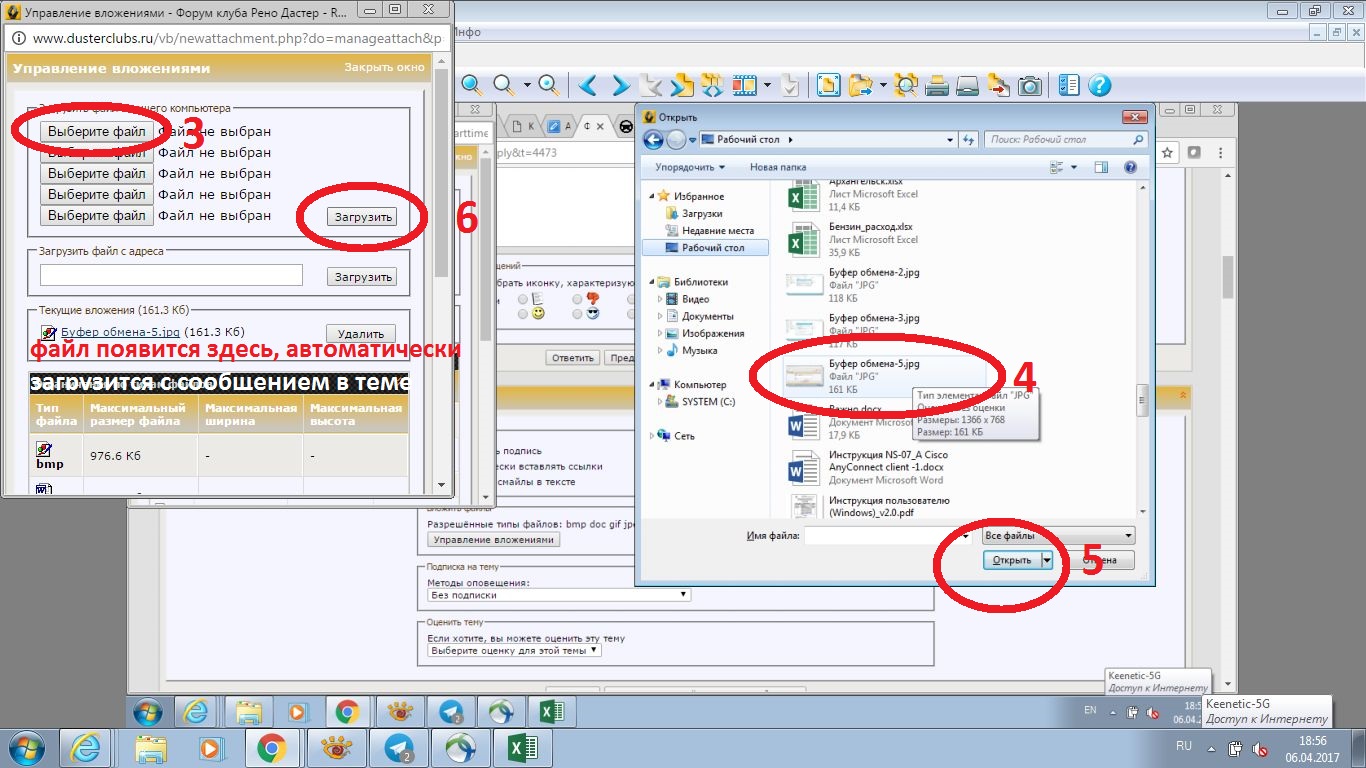Select Рабочий стол in navigation pane
The height and width of the screenshot is (768, 1366).
click(704, 247)
